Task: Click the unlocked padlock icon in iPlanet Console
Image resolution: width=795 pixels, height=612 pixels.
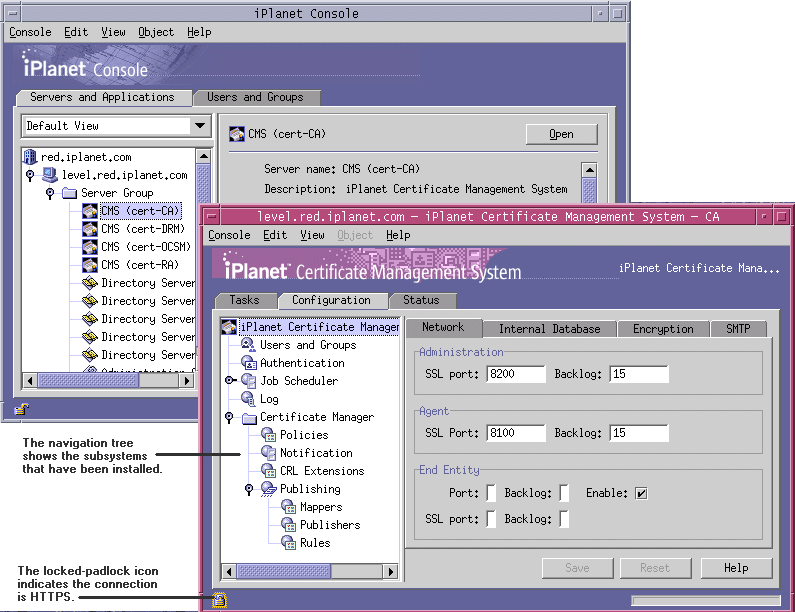Action: click(21, 409)
